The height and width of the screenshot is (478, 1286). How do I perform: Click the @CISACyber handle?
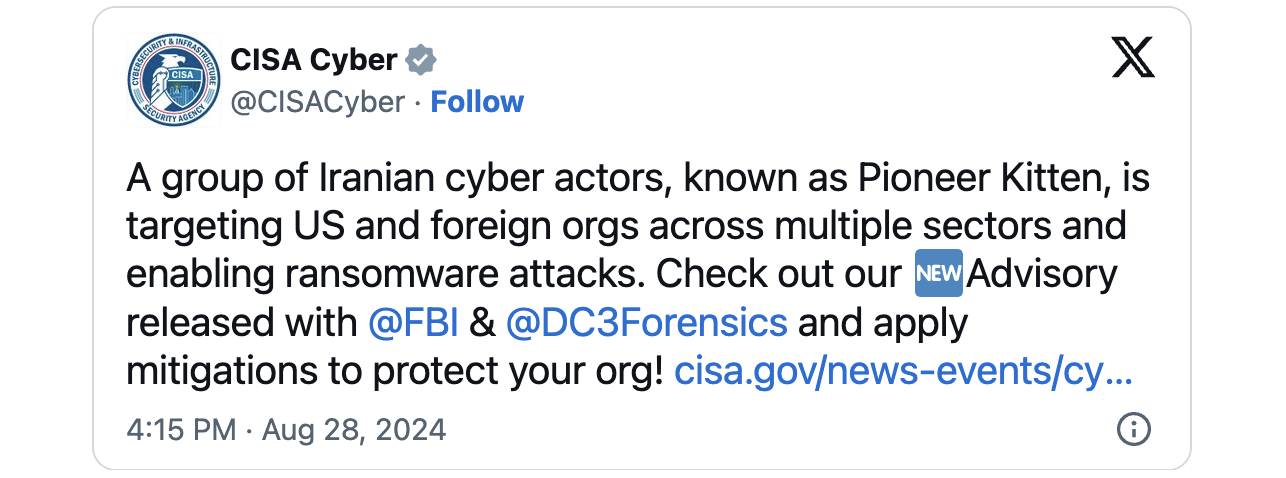[317, 102]
